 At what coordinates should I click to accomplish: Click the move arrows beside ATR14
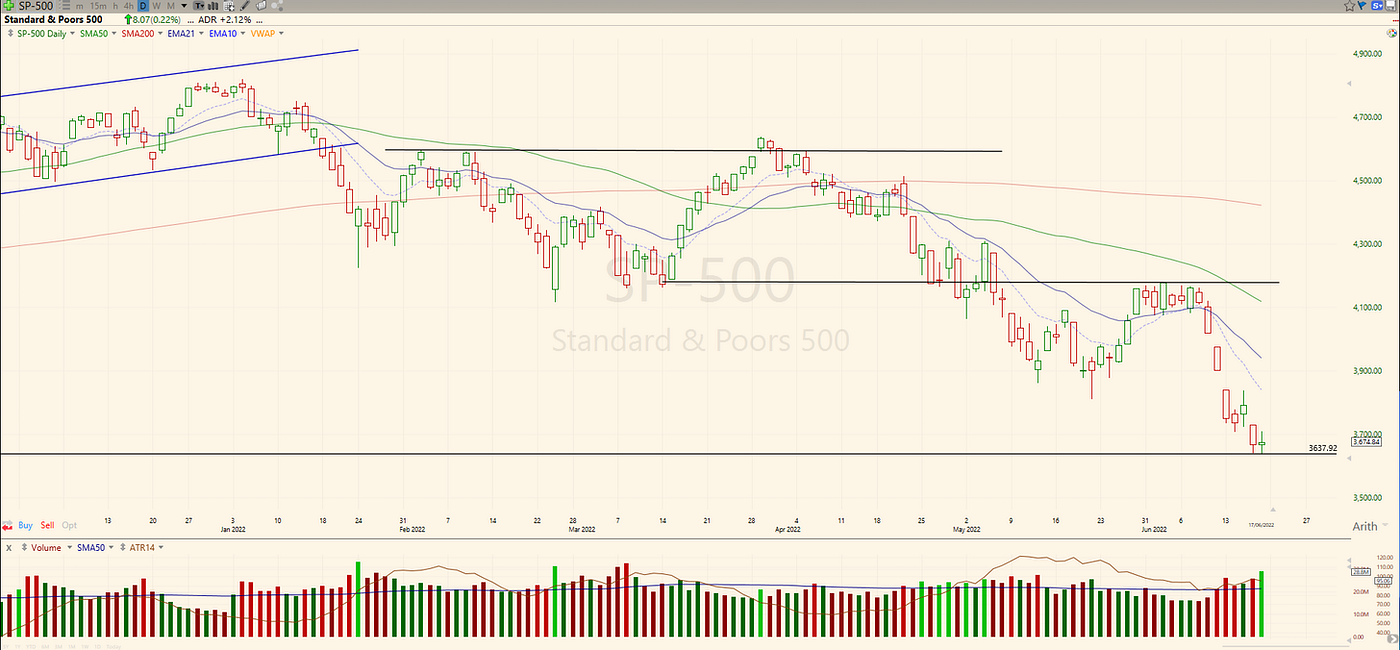[x=123, y=547]
